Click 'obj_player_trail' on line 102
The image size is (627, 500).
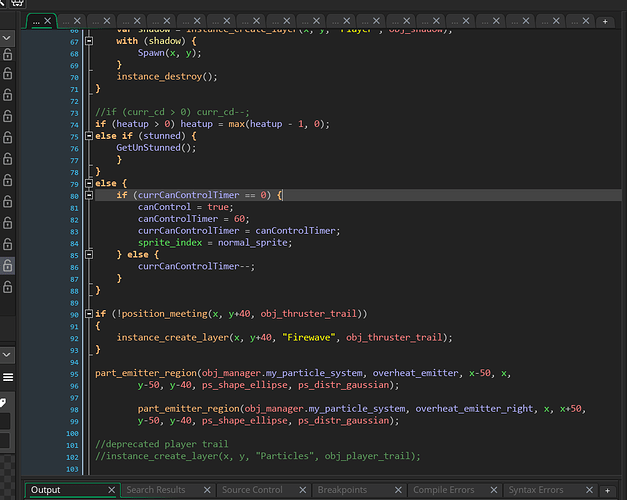coord(367,456)
